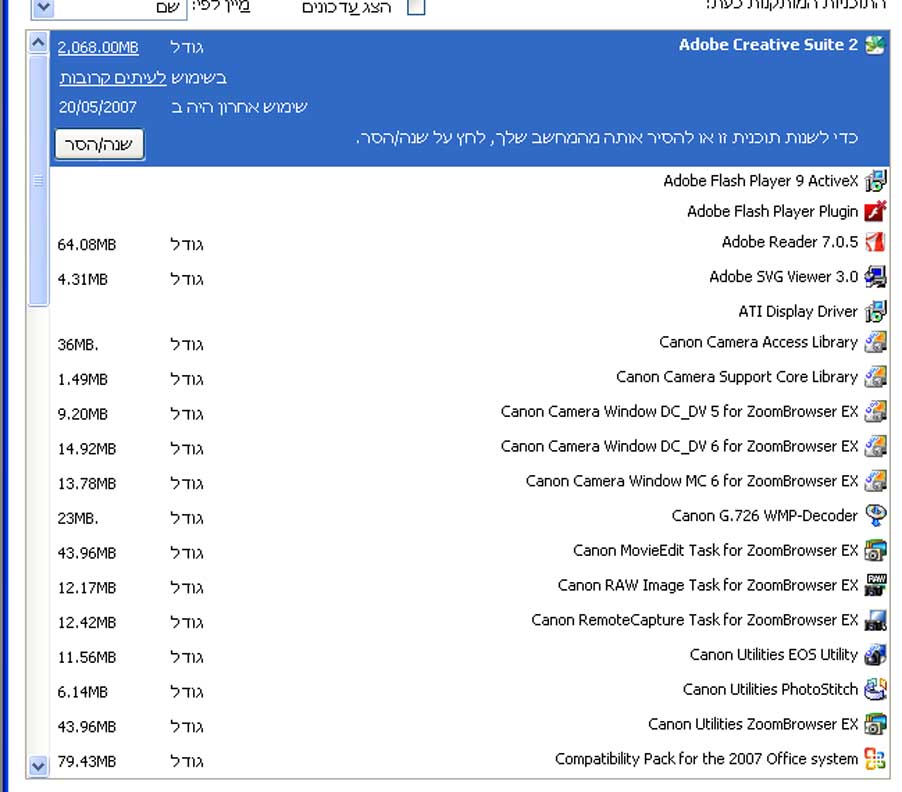Click the Adobe Flash Player Plugin icon

(876, 211)
